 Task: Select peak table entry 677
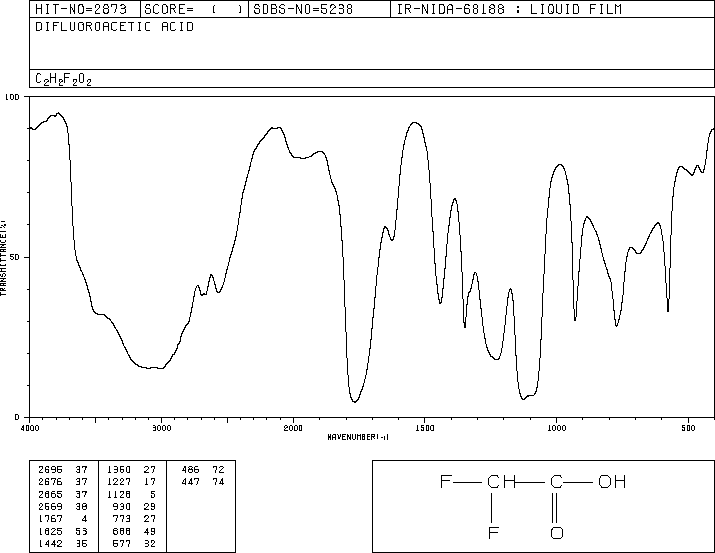[x=122, y=543]
